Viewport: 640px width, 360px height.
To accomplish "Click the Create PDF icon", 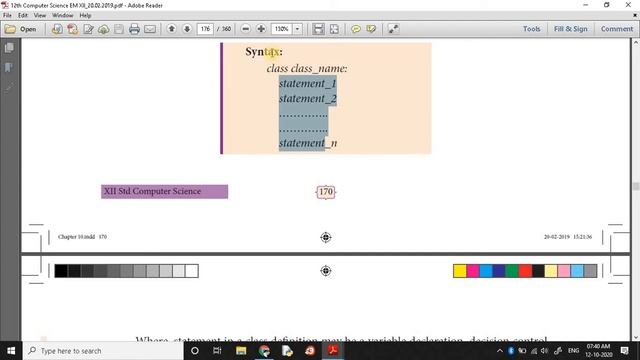I will [x=73, y=29].
